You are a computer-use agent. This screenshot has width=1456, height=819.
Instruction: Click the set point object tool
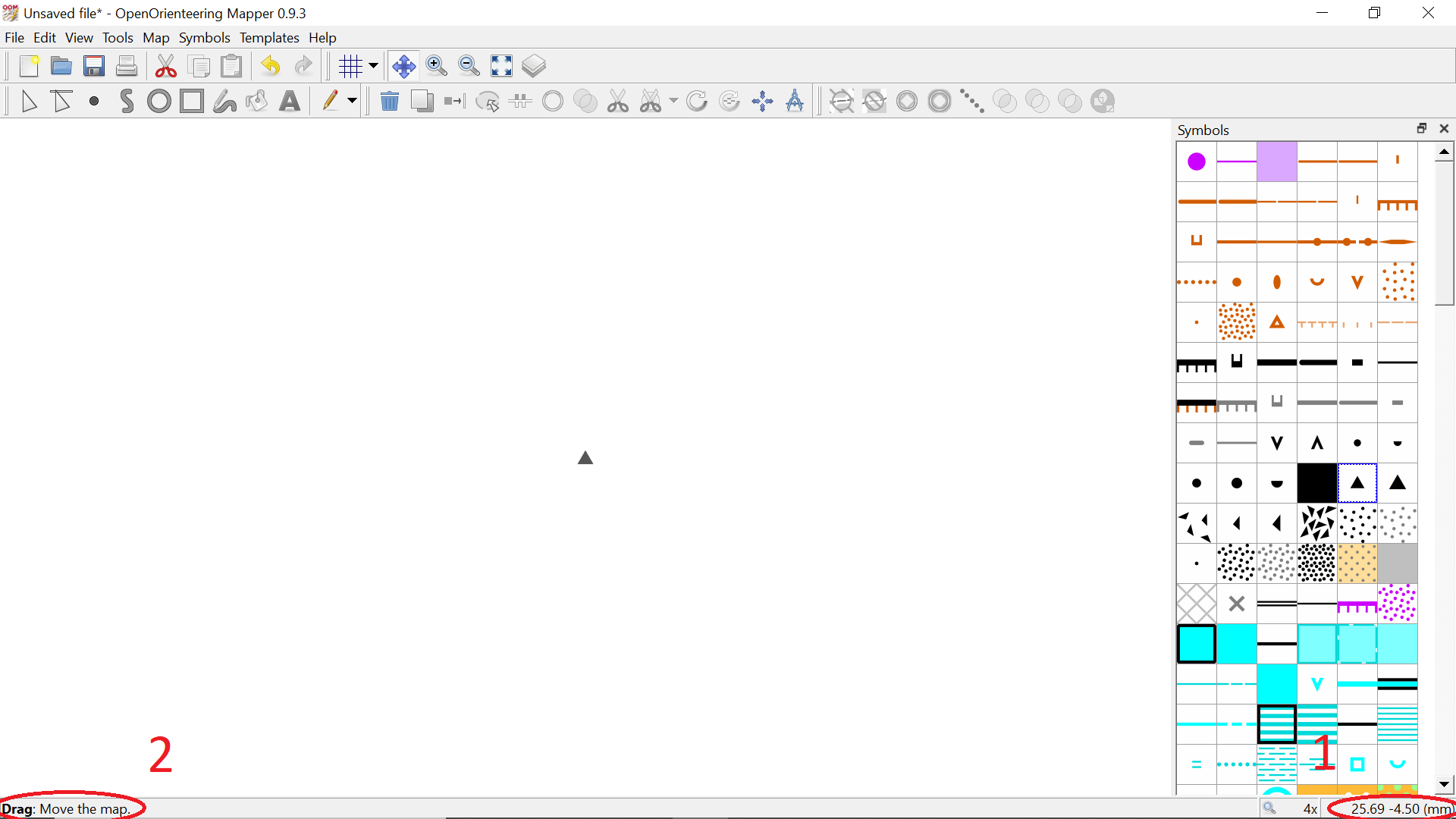pyautogui.click(x=94, y=102)
